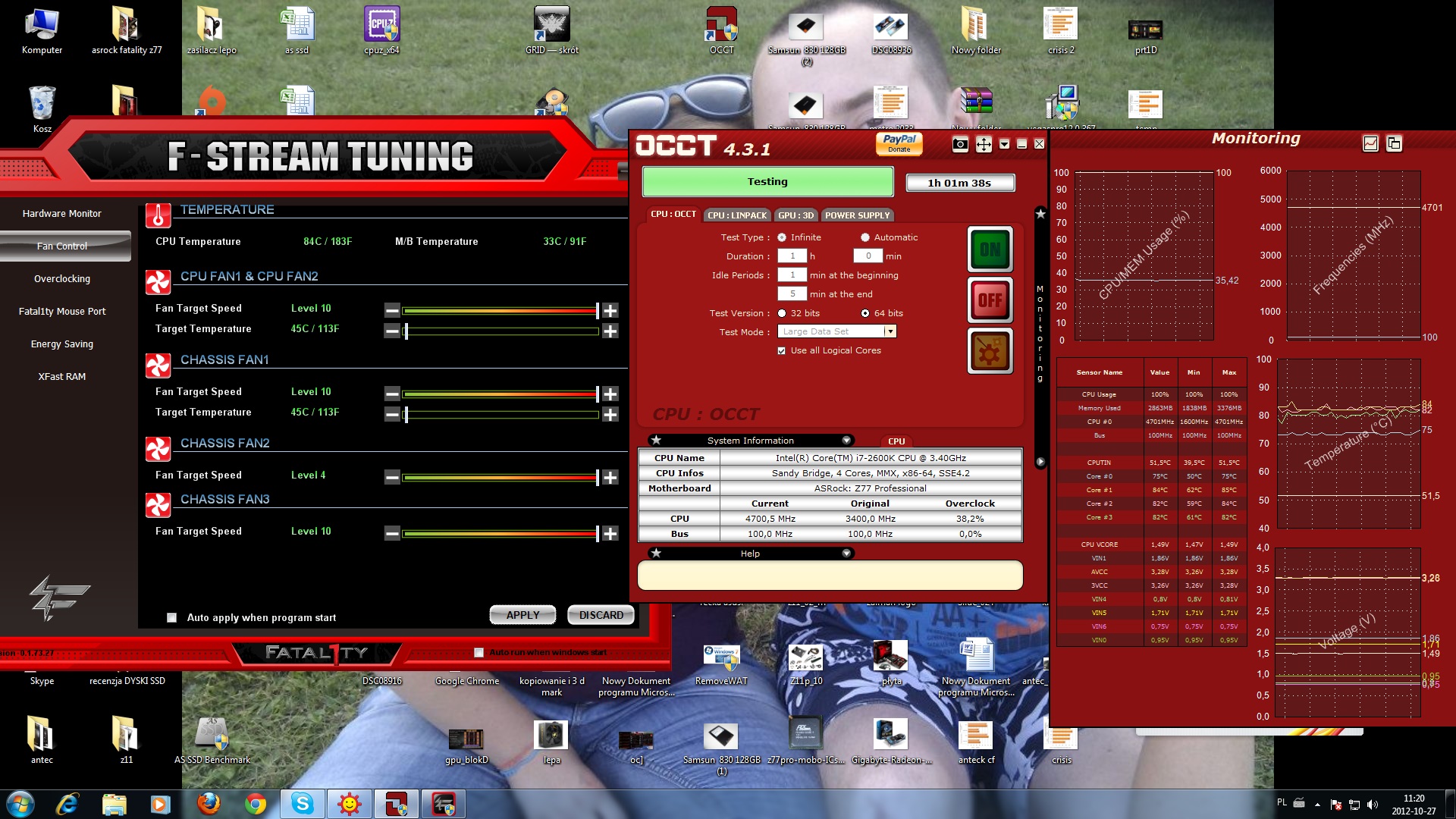Click arrow circle on monitoring side strip

[x=1040, y=461]
